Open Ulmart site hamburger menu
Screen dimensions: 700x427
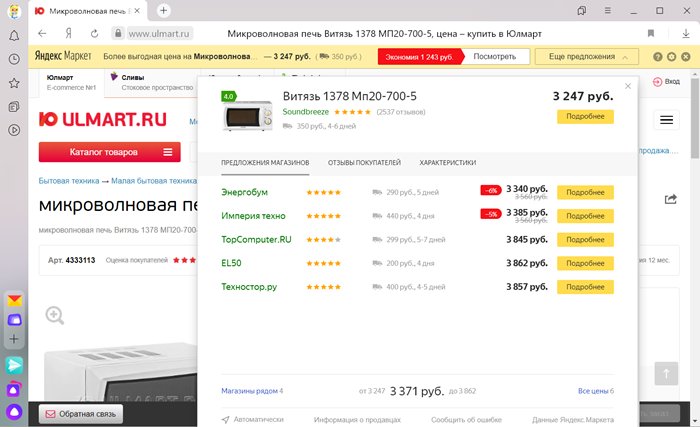tap(667, 120)
